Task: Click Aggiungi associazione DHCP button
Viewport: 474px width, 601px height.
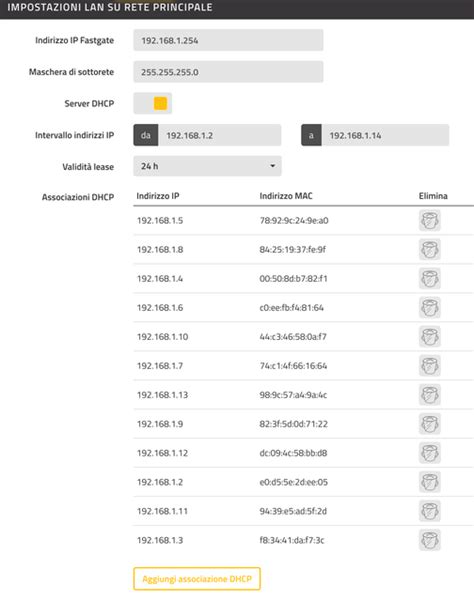Action: pyautogui.click(x=197, y=579)
